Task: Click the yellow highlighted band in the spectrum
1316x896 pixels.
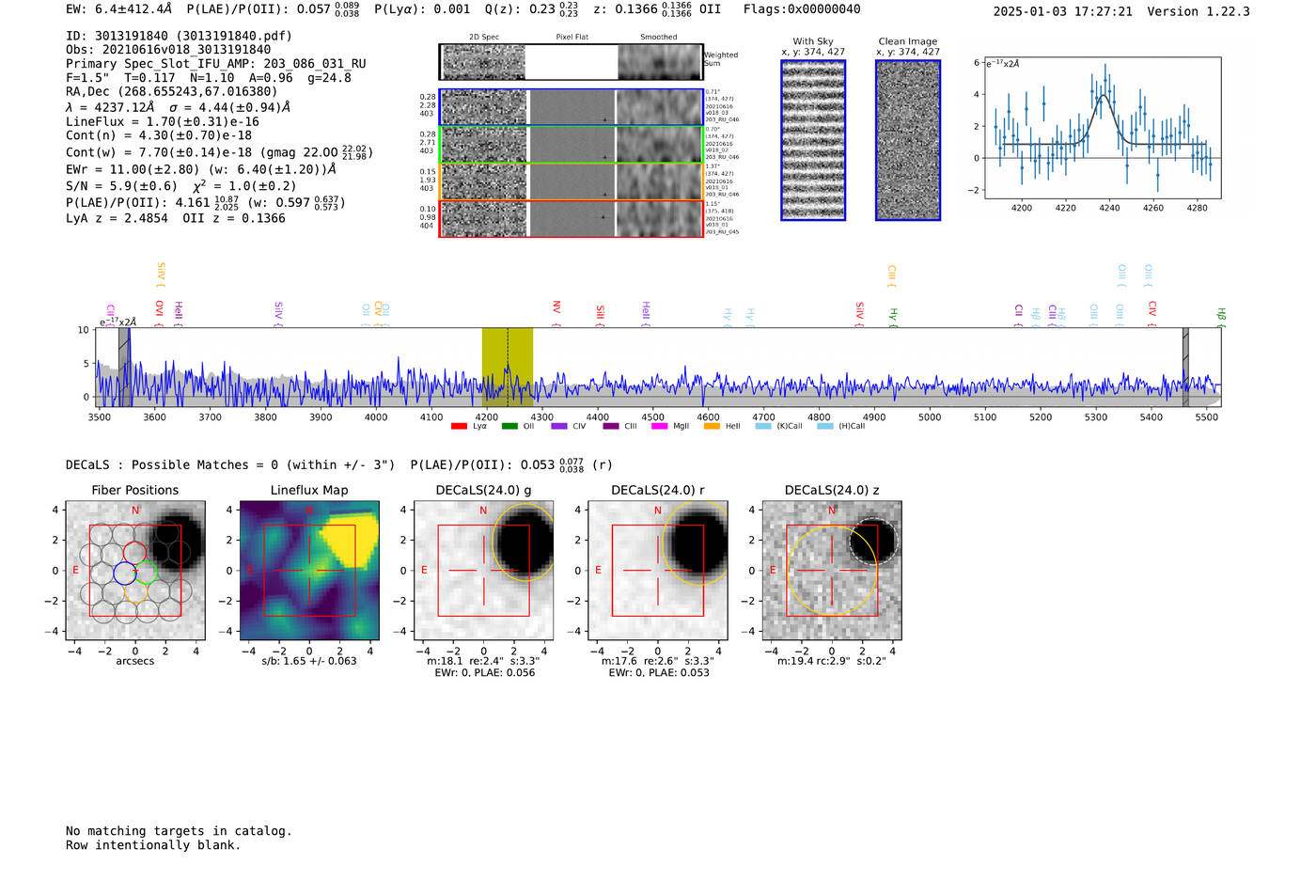Action: [x=508, y=368]
